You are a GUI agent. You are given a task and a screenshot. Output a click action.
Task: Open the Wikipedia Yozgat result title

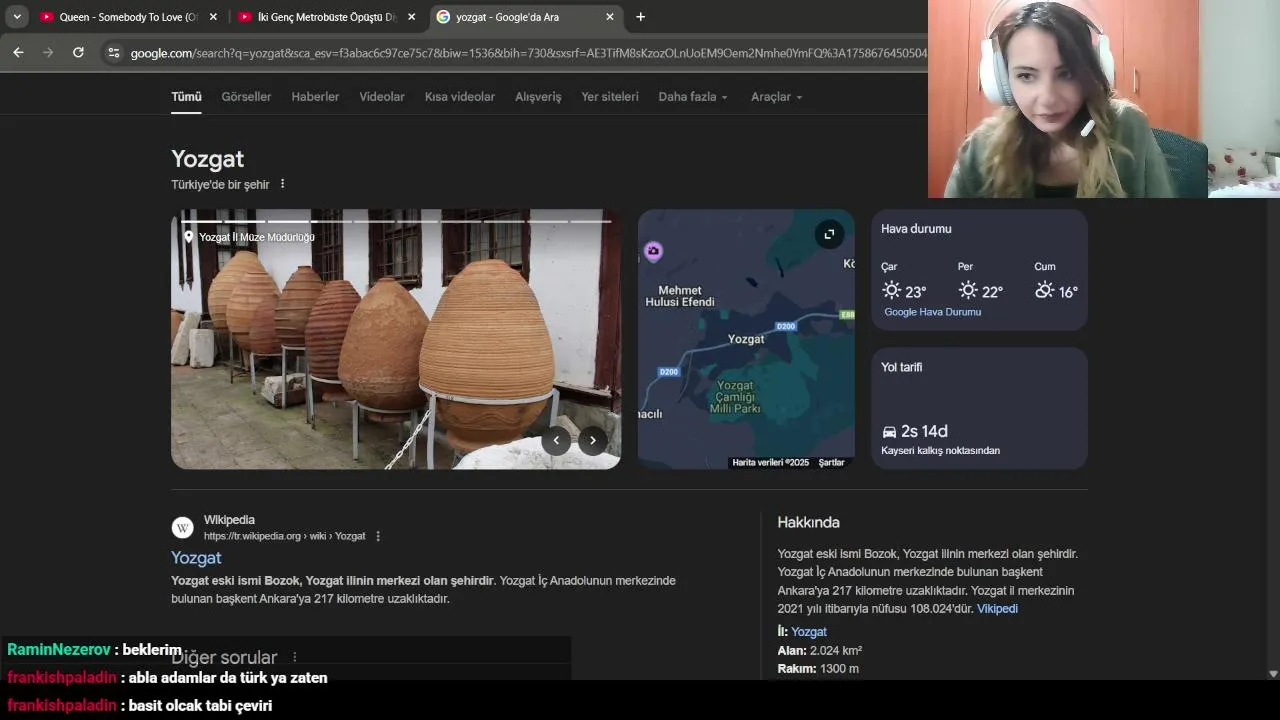tap(196, 558)
